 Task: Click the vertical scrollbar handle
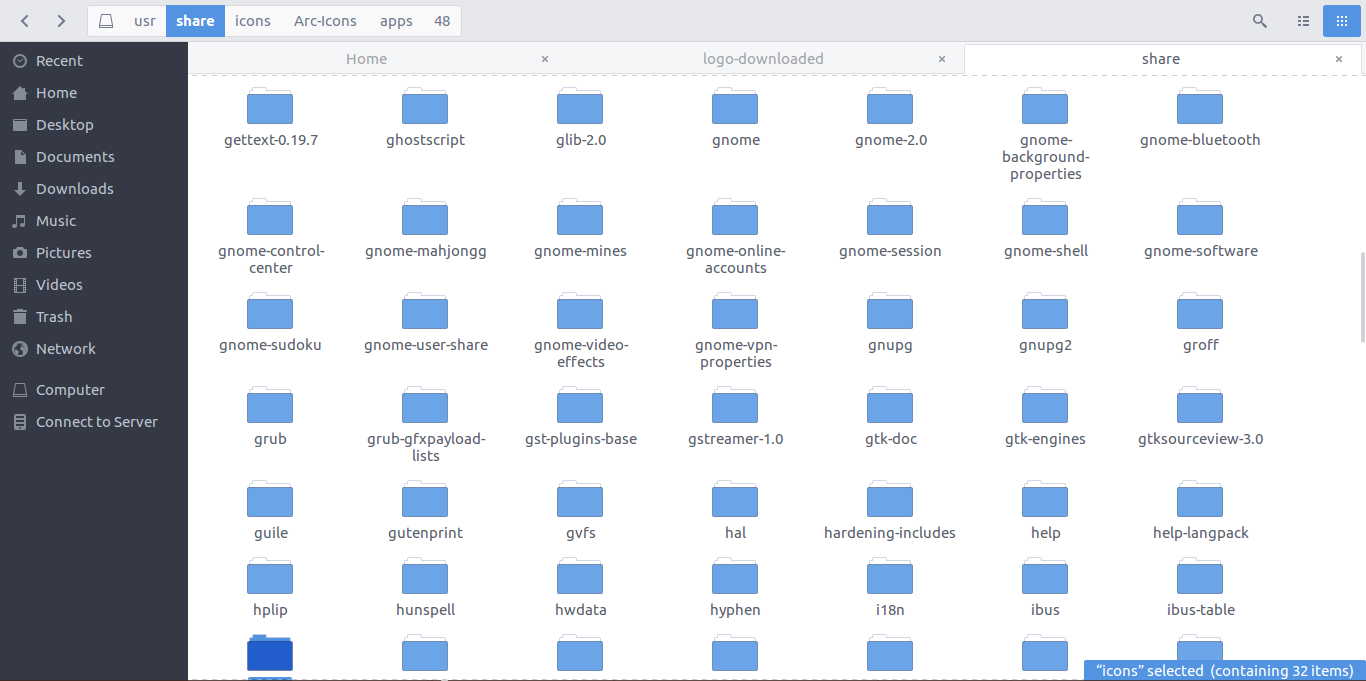point(1361,297)
